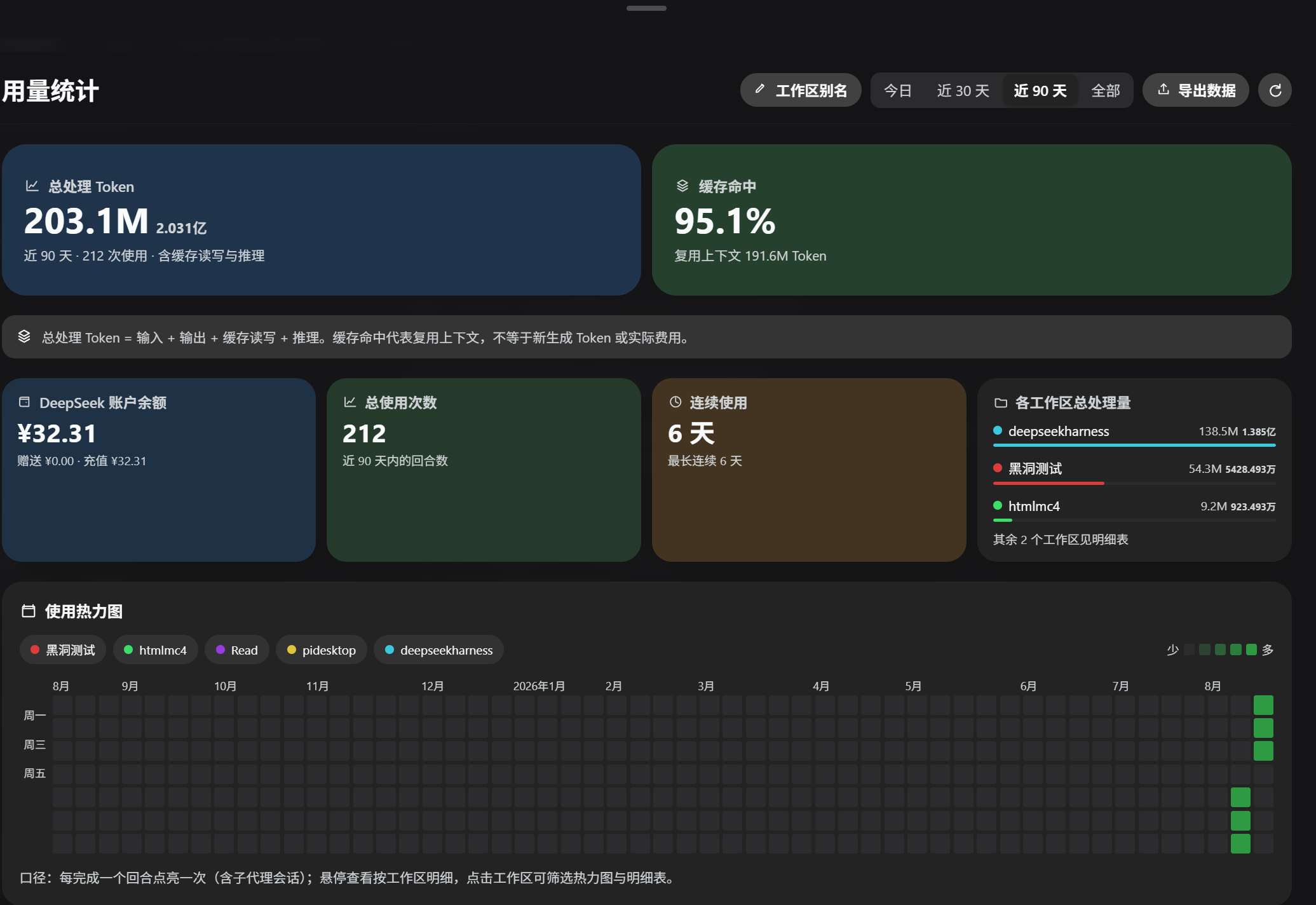Export data with the 导出数据 button
Screen dimensions: 1316x905
click(1196, 90)
